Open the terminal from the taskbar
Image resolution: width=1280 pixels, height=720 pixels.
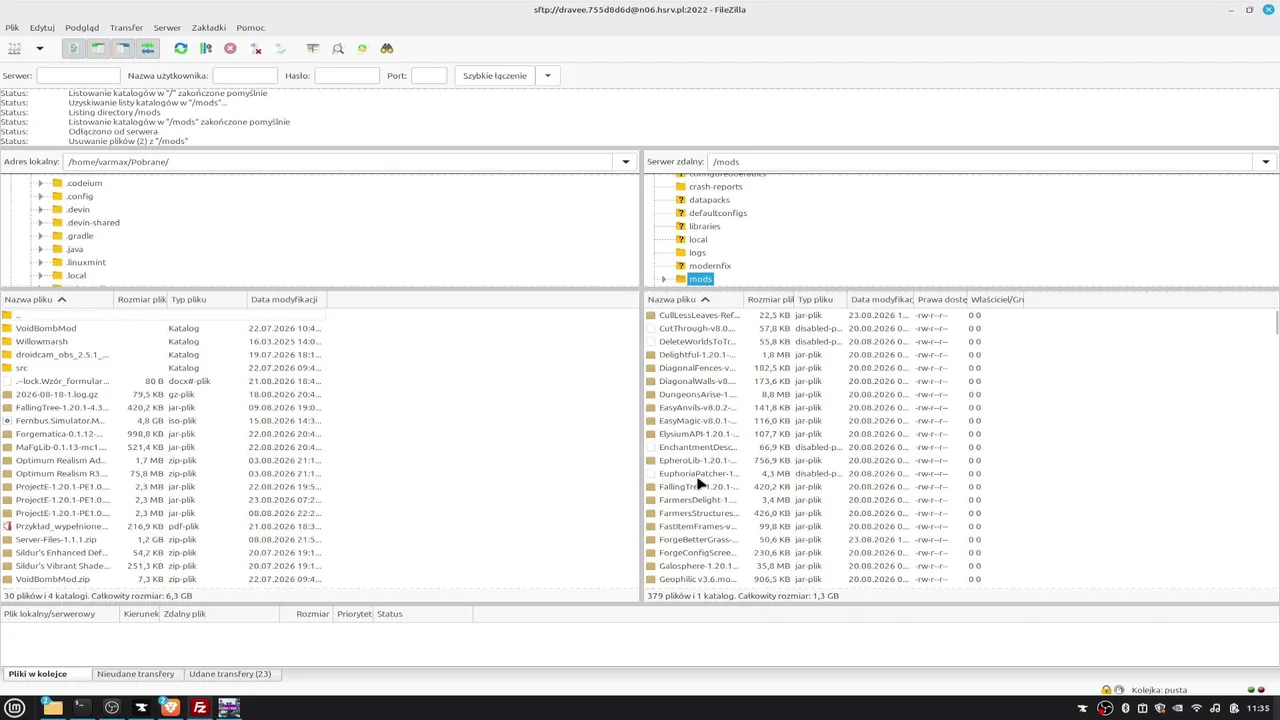tap(81, 708)
